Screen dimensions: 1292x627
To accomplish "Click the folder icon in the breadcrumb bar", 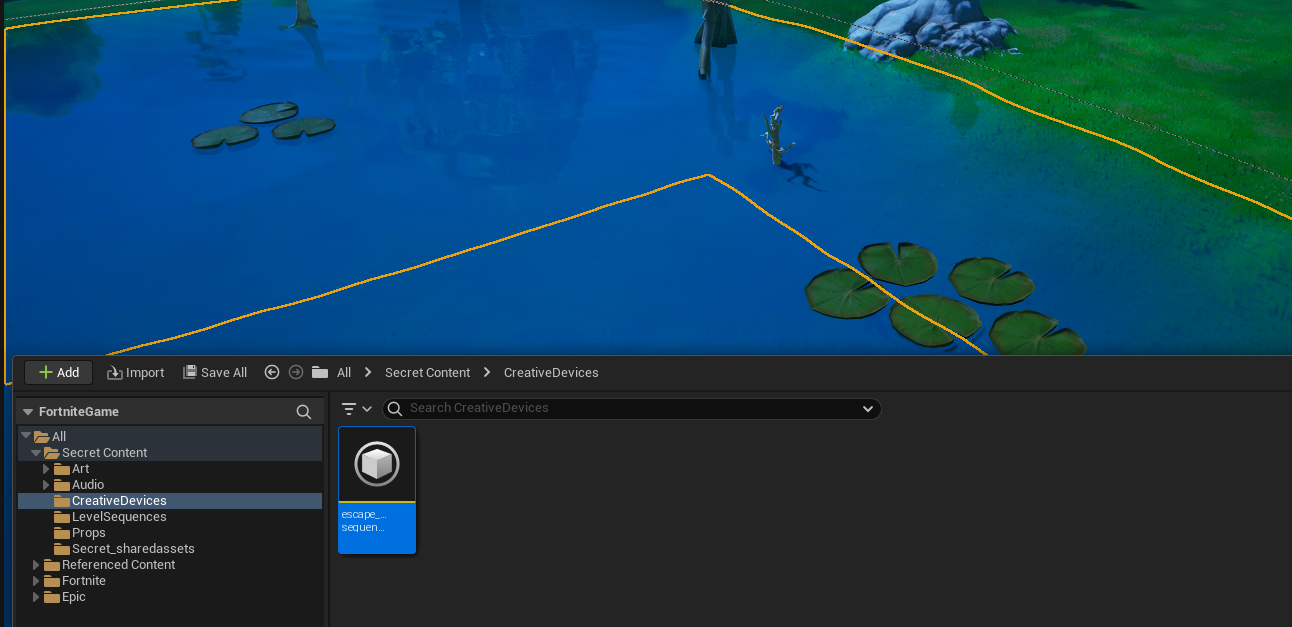I will pyautogui.click(x=322, y=372).
